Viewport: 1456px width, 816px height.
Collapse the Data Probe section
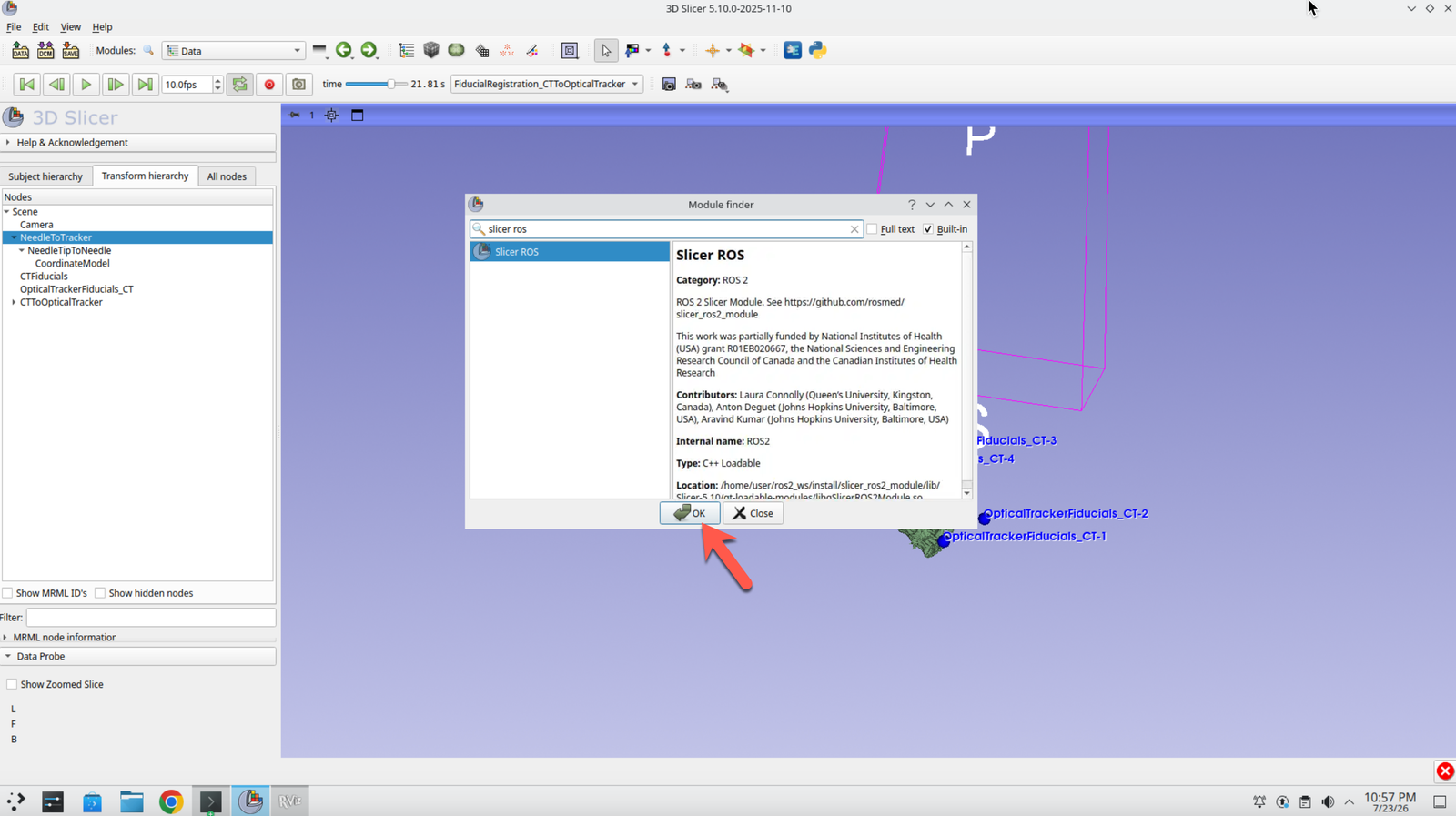point(138,656)
